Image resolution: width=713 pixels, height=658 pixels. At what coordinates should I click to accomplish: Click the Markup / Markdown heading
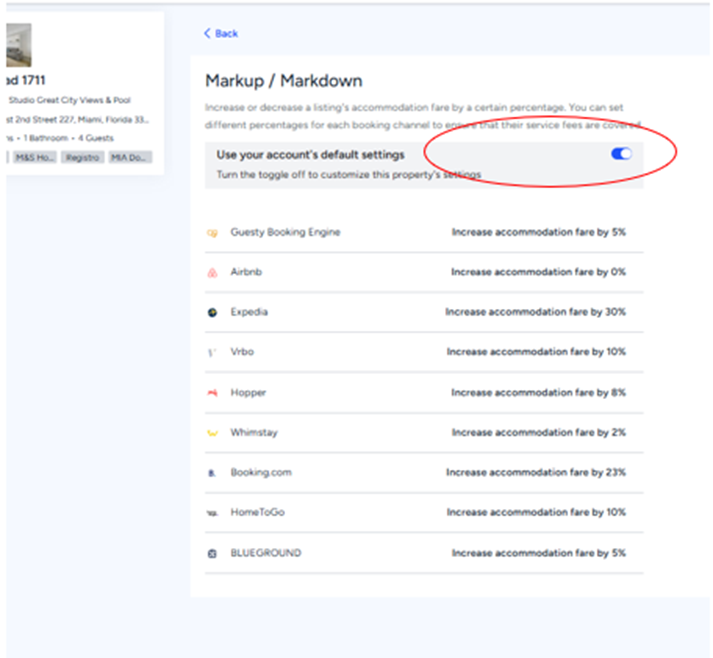[284, 81]
